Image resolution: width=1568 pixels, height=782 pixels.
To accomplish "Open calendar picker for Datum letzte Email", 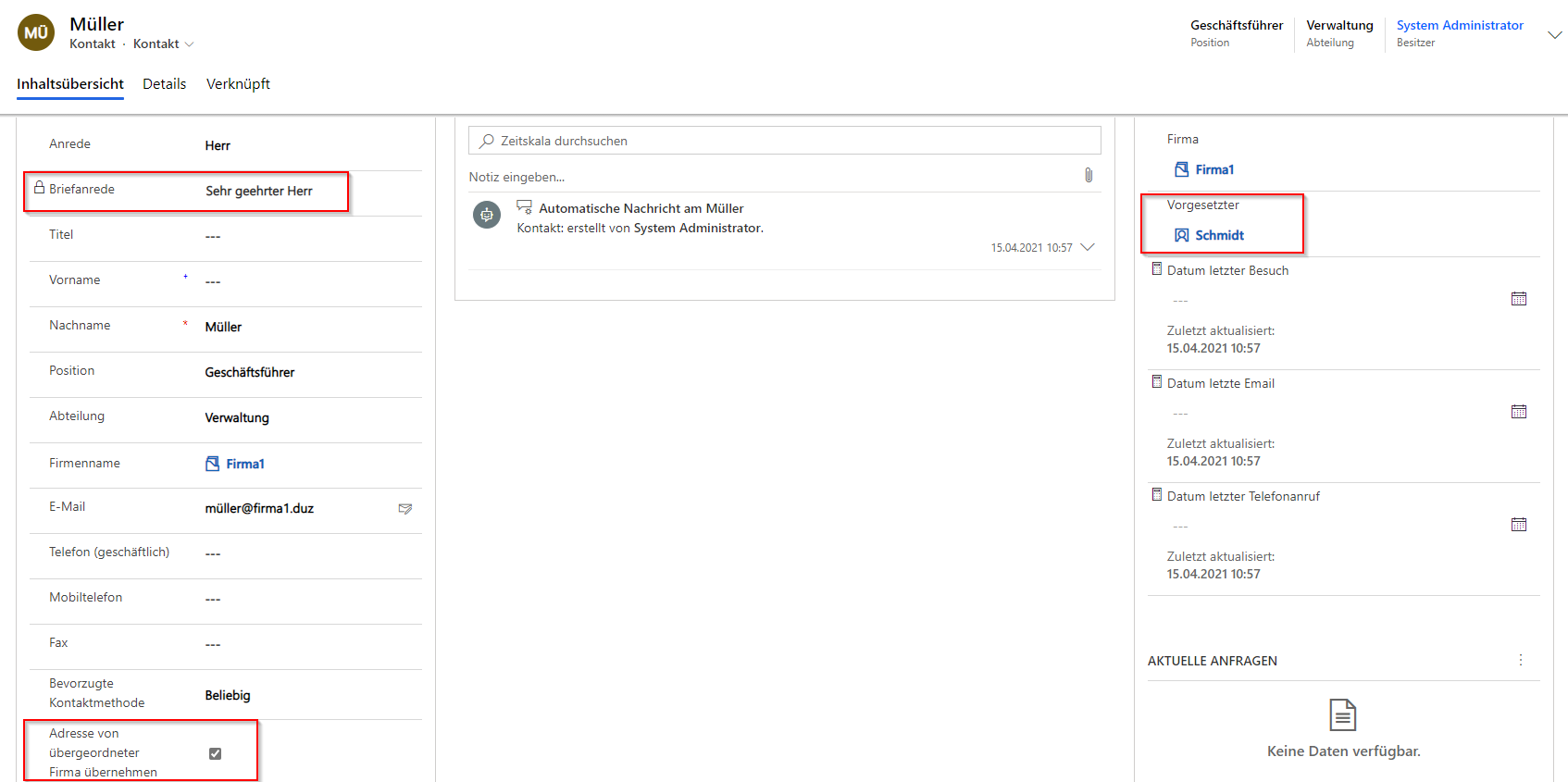I will click(1518, 412).
